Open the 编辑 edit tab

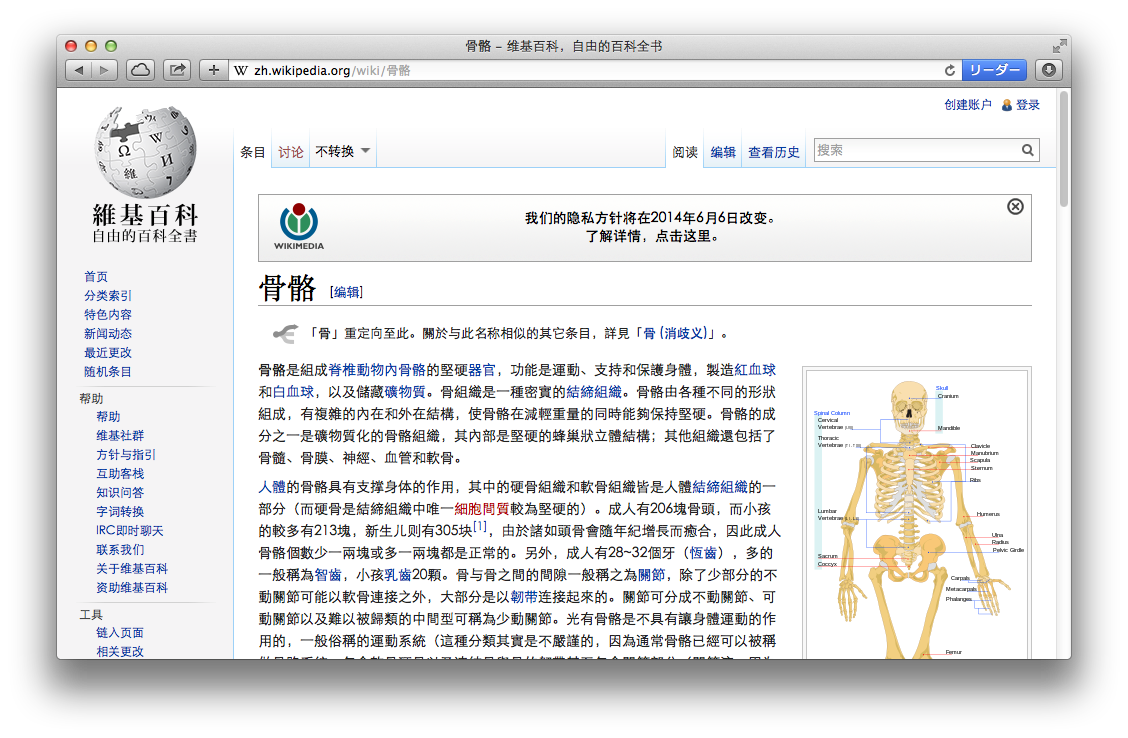pyautogui.click(x=723, y=152)
